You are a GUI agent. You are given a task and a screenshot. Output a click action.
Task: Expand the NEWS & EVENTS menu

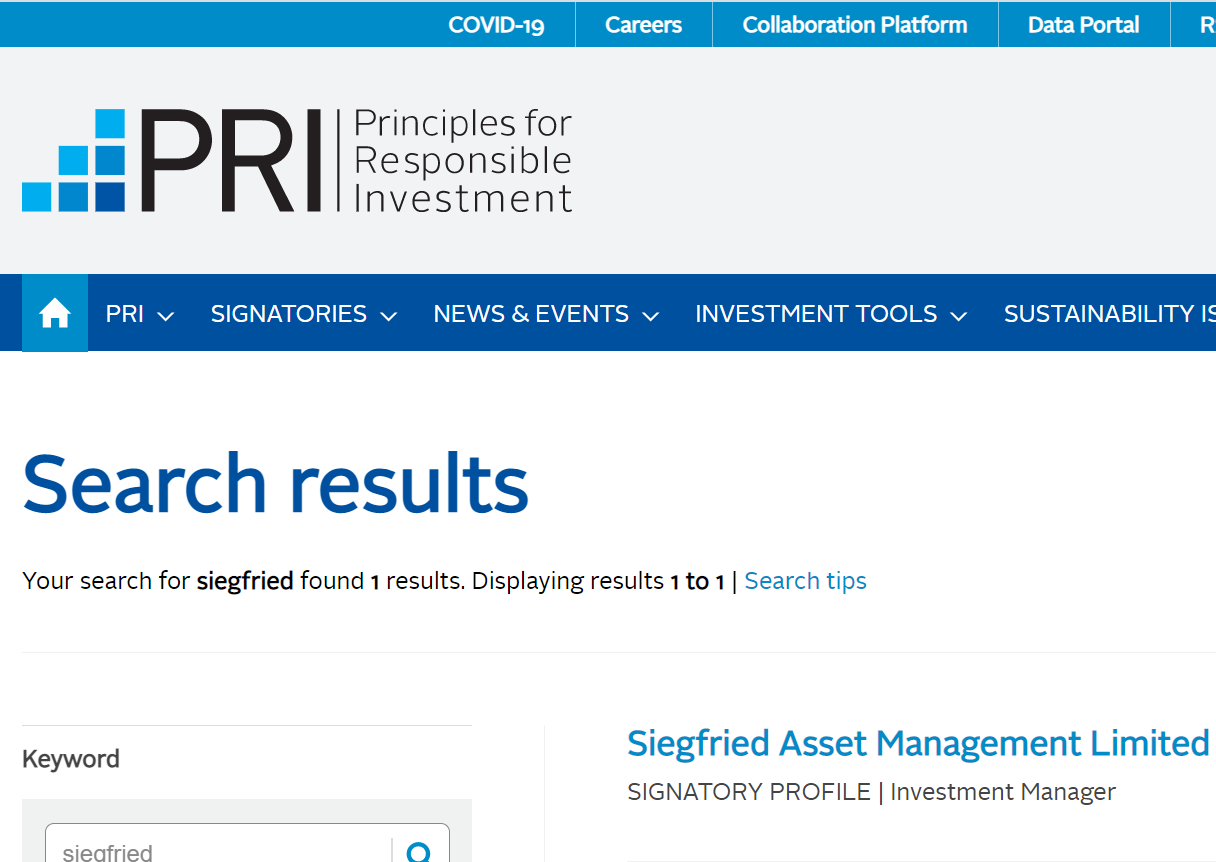(546, 314)
